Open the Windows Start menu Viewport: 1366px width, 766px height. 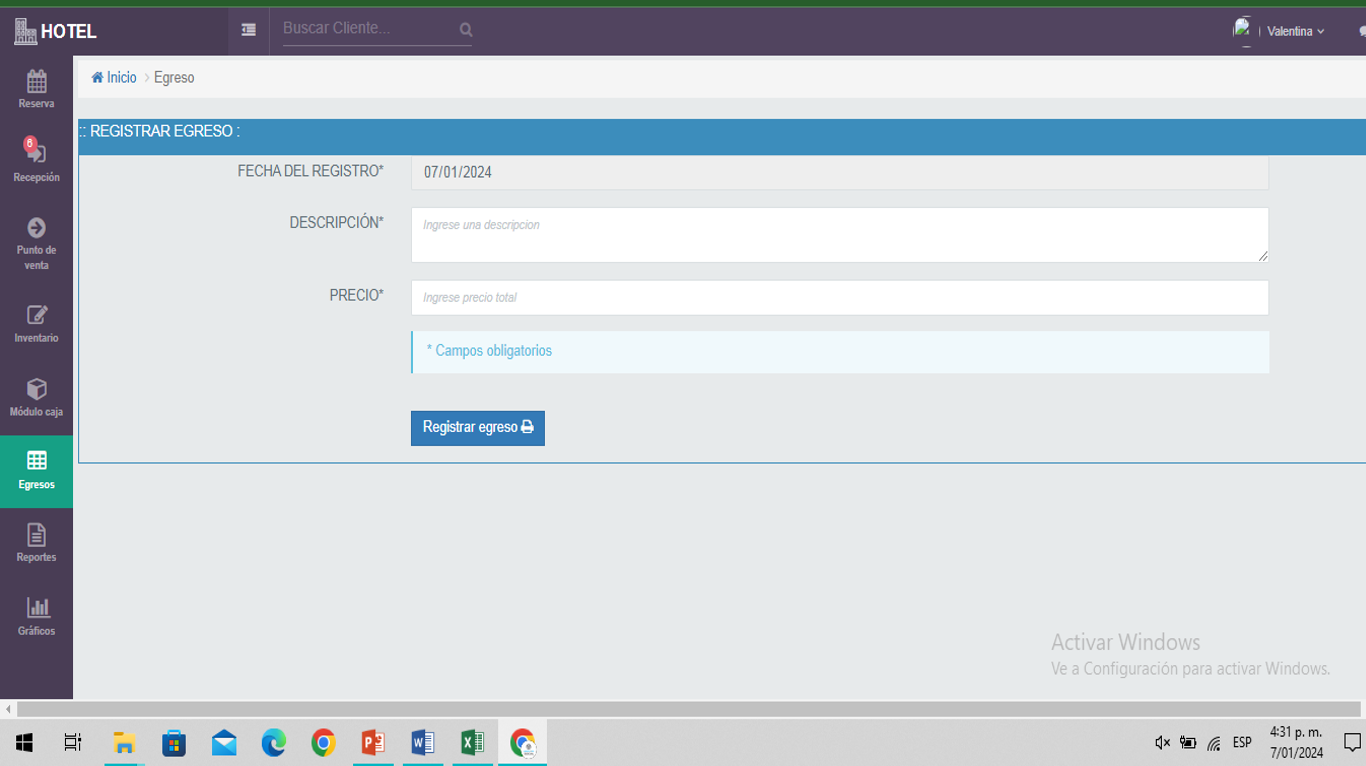[x=24, y=743]
